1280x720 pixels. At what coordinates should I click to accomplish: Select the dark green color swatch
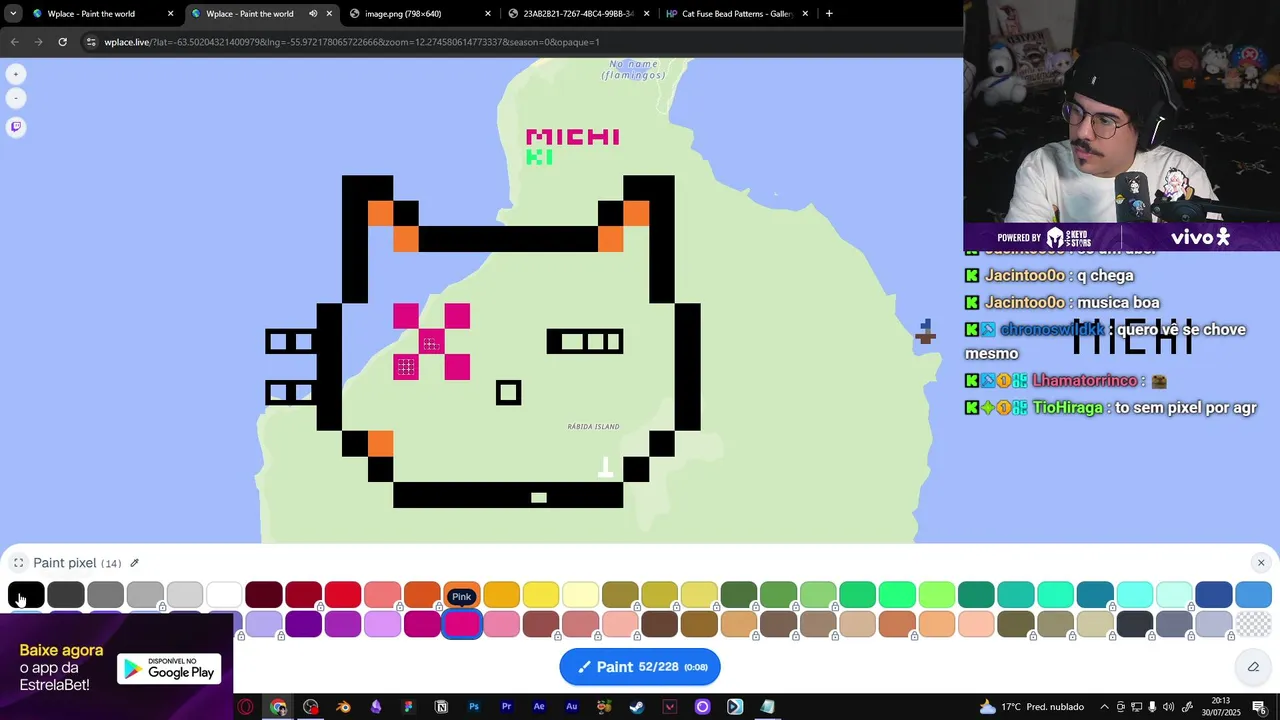(x=739, y=595)
